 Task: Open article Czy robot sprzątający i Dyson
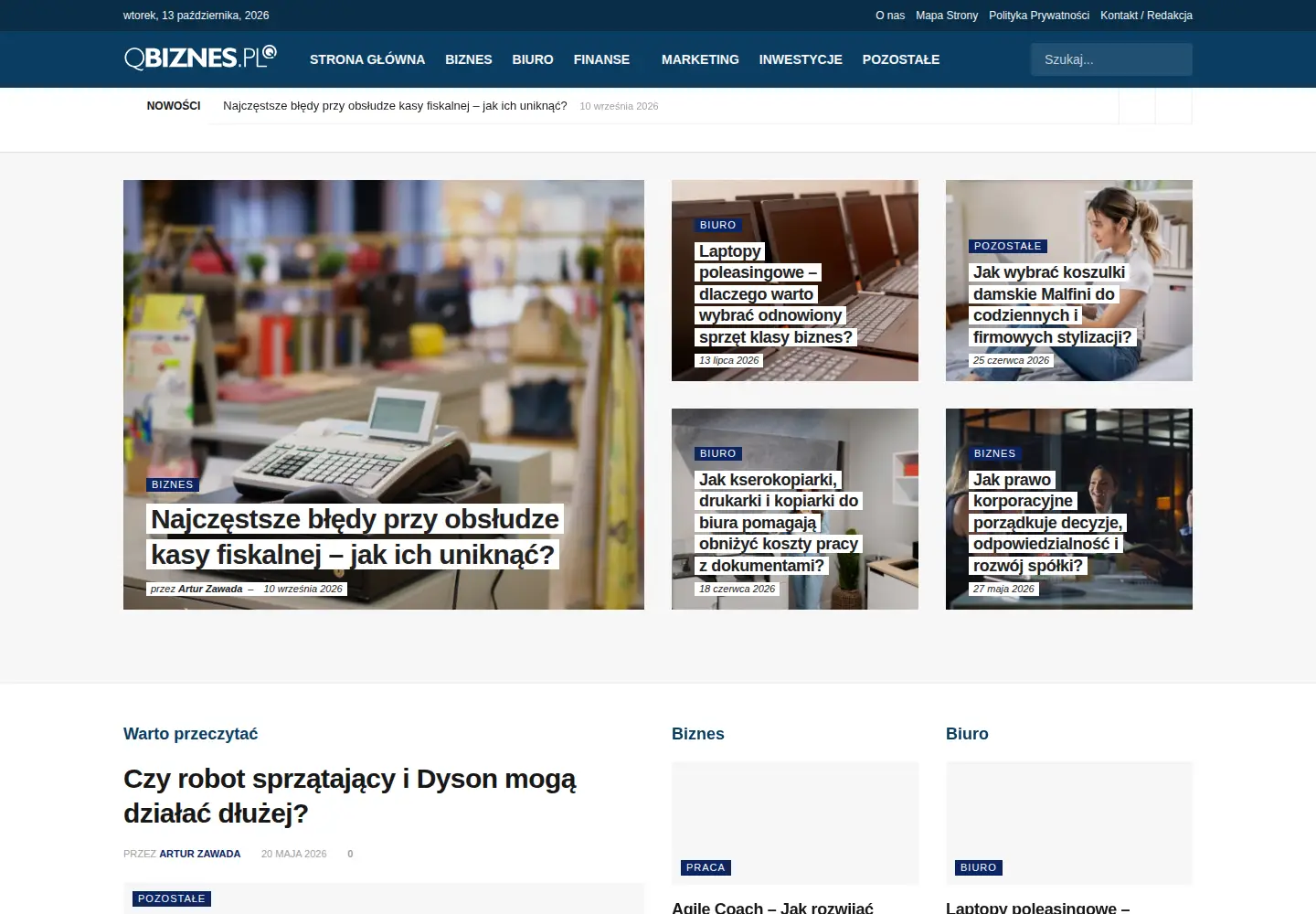click(x=350, y=796)
